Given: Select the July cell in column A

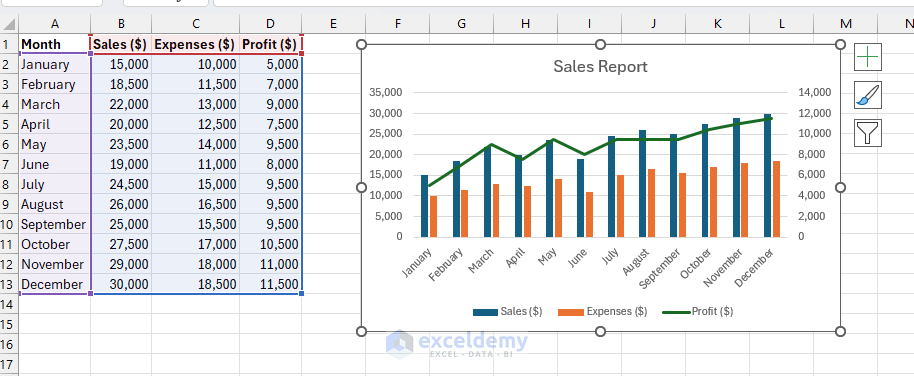Looking at the screenshot, I should point(55,184).
